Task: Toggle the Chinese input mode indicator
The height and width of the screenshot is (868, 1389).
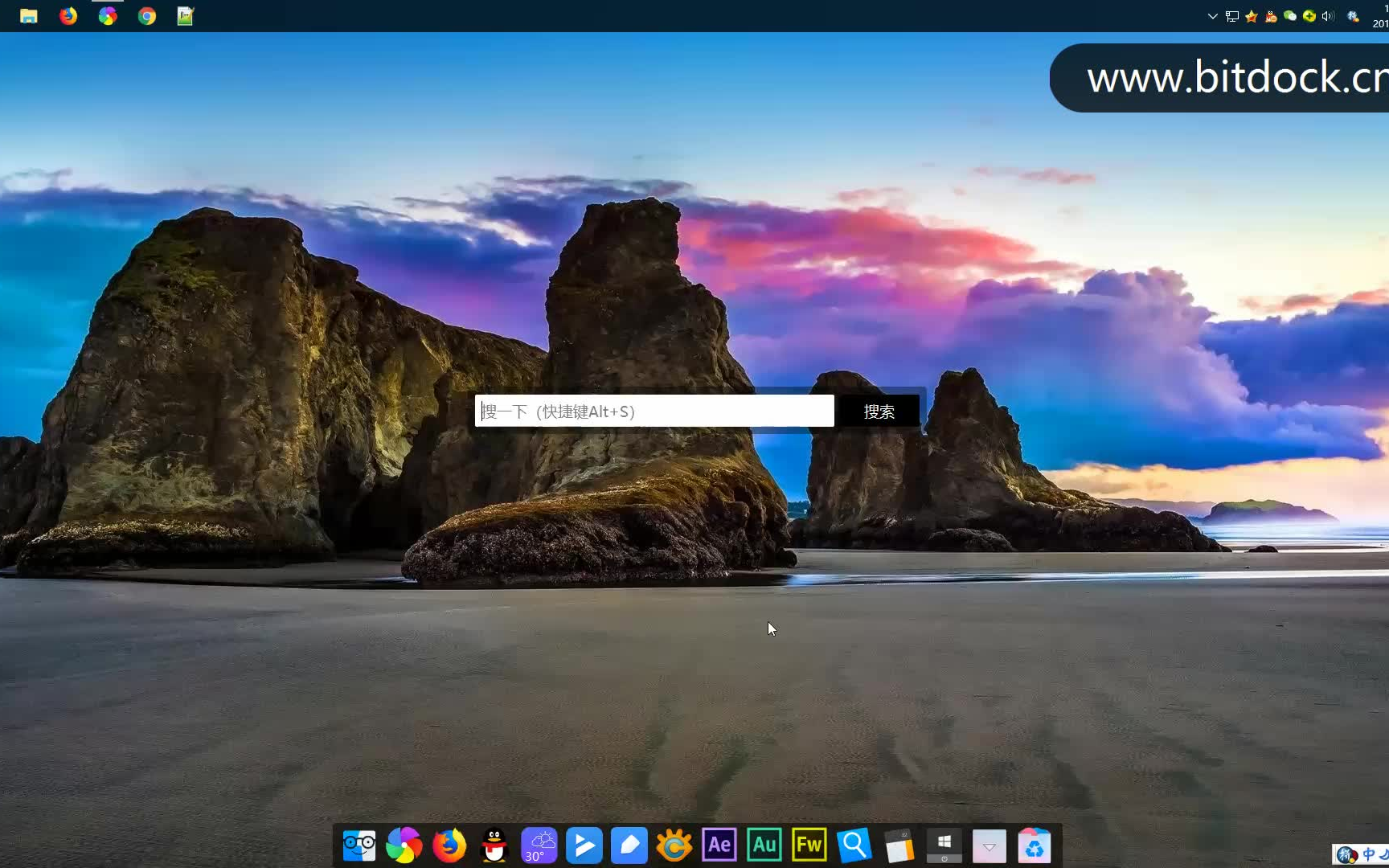Action: tap(1368, 854)
